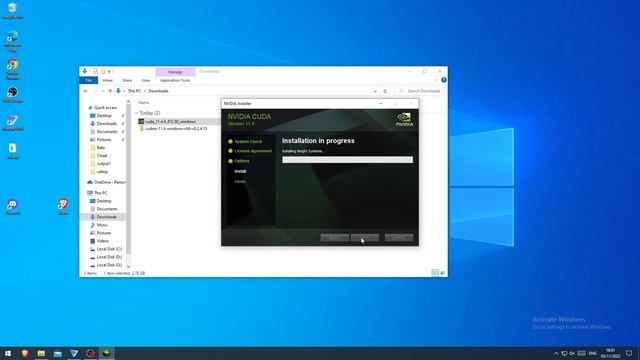This screenshot has height=360, width=640.
Task: Go back in the Explorer window
Action: coord(86,91)
